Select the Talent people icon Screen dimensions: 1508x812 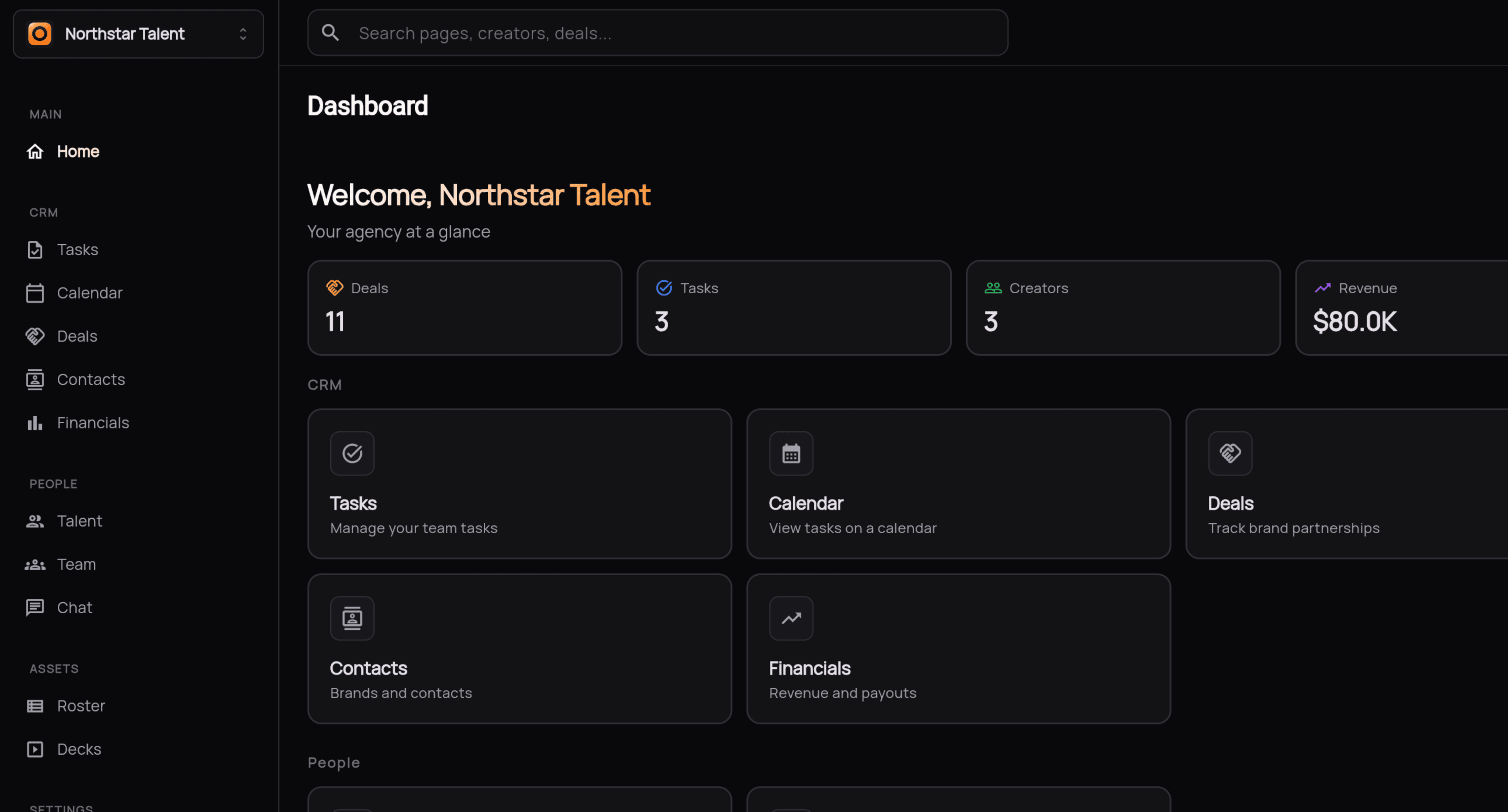coord(35,521)
